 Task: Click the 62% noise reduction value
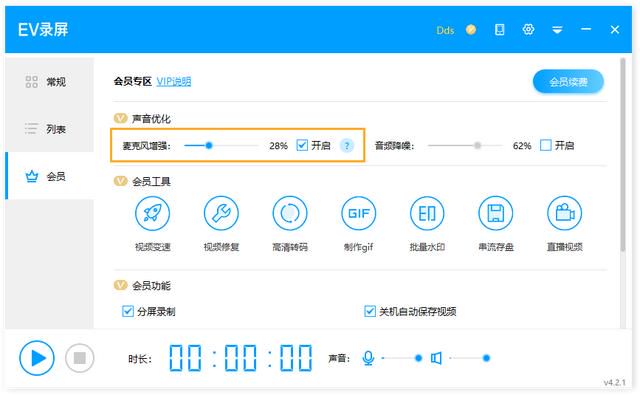tap(522, 146)
